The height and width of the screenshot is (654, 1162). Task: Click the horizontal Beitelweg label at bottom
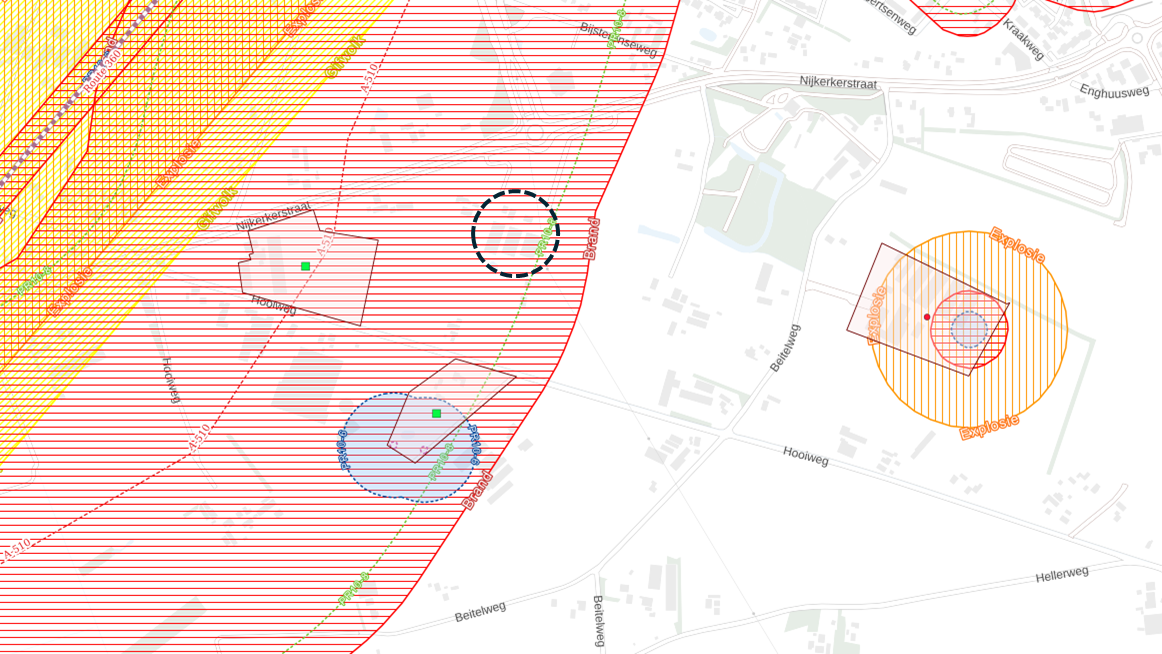[x=481, y=611]
